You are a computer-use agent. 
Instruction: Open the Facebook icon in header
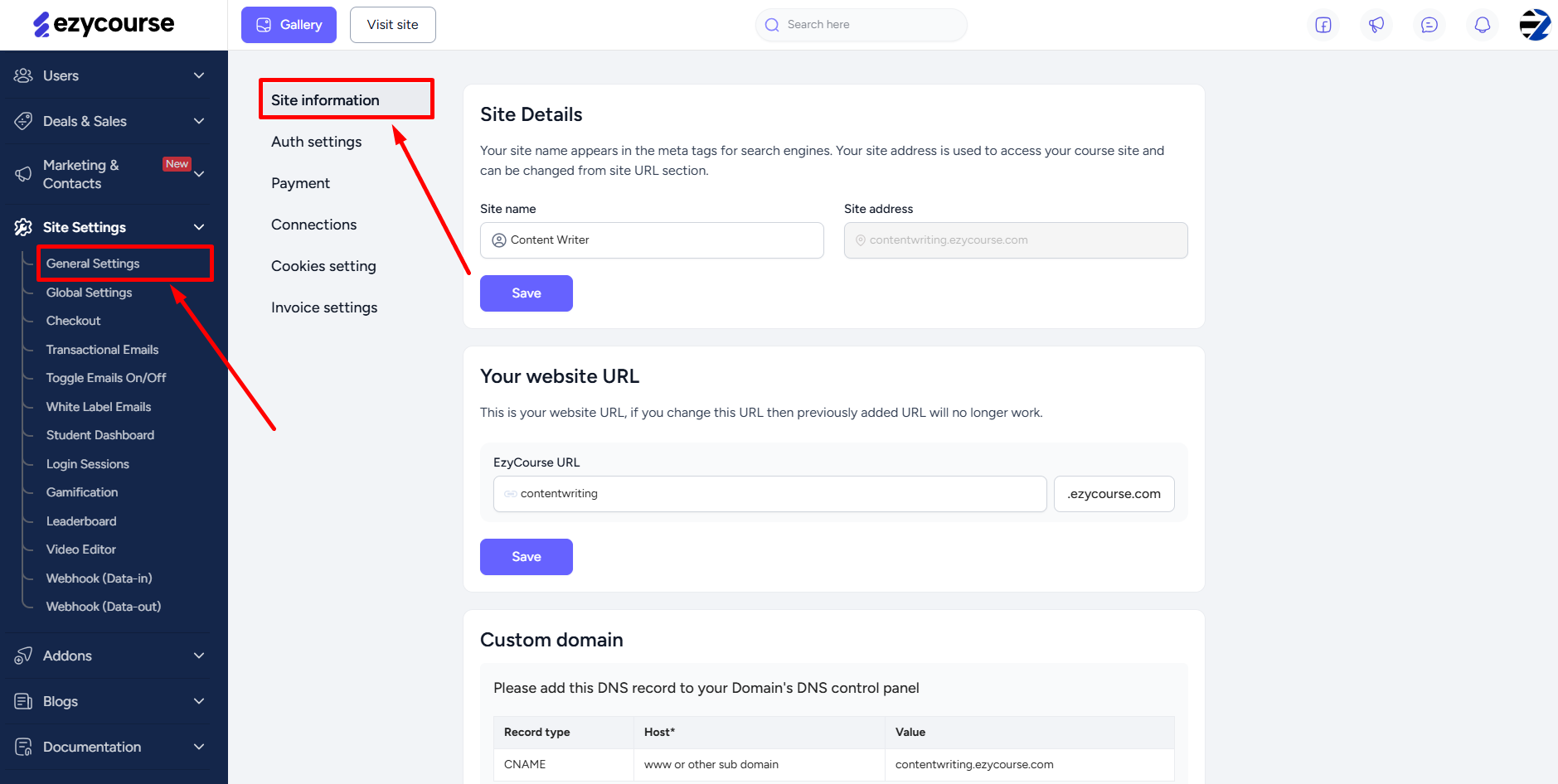[1323, 25]
